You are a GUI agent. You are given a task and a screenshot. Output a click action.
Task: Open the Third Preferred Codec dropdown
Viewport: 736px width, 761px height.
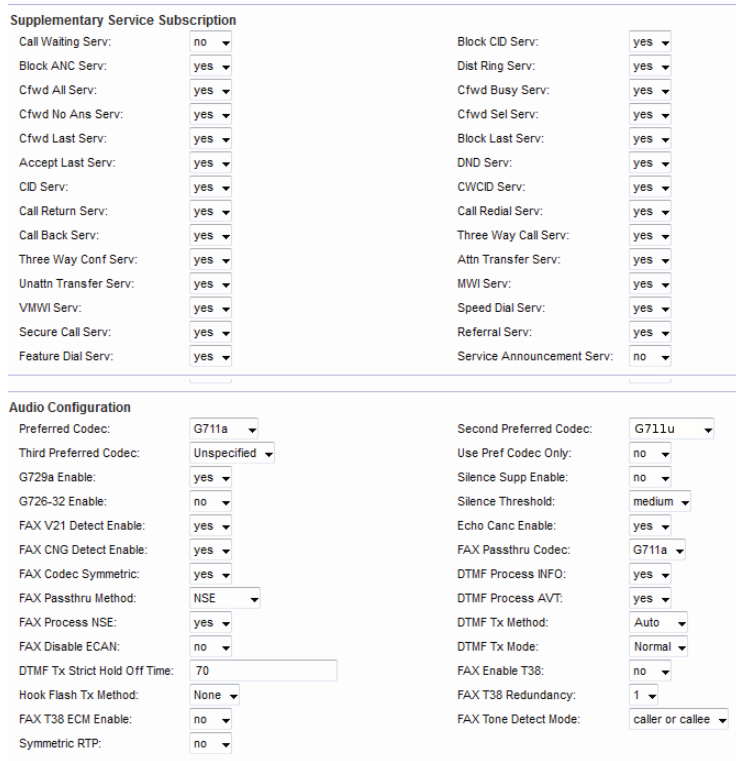click(233, 453)
